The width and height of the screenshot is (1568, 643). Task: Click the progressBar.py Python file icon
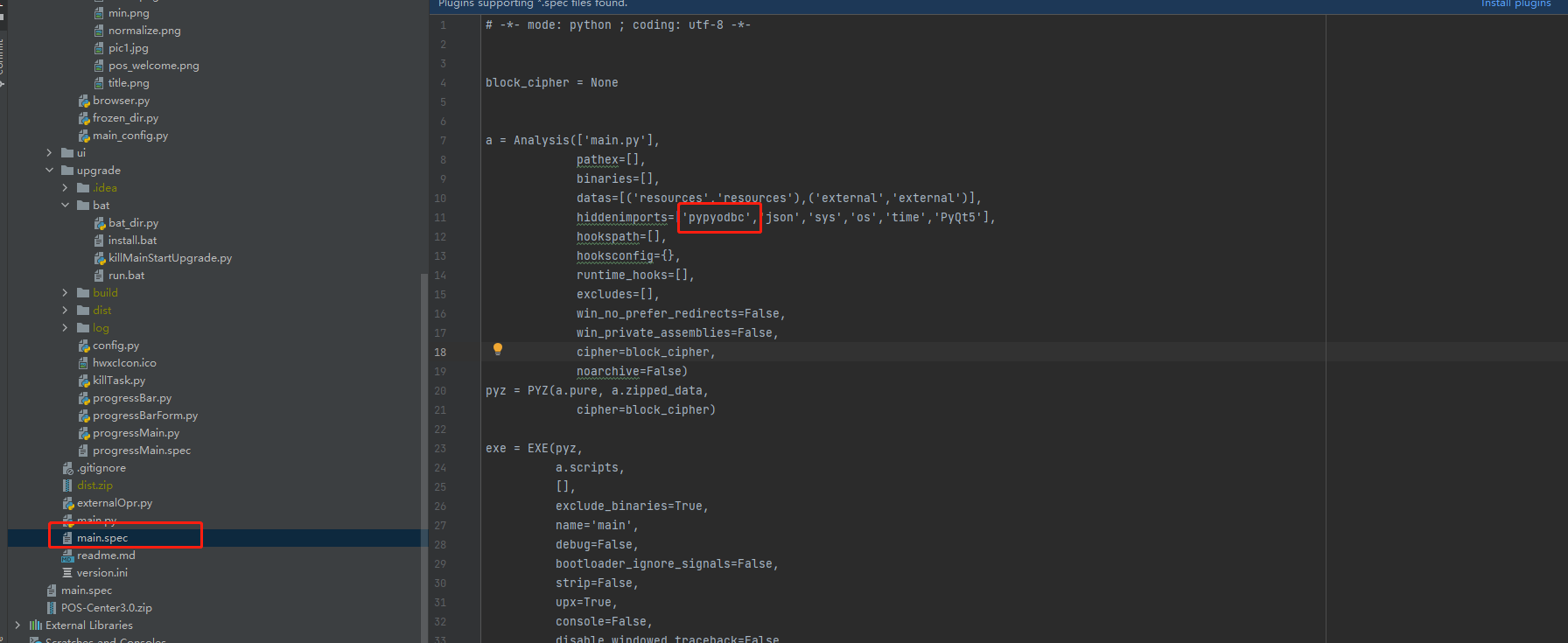pyautogui.click(x=84, y=398)
